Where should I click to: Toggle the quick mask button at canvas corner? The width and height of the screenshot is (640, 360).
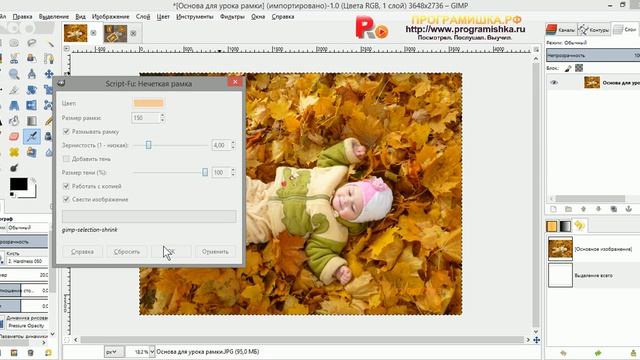pyautogui.click(x=67, y=340)
